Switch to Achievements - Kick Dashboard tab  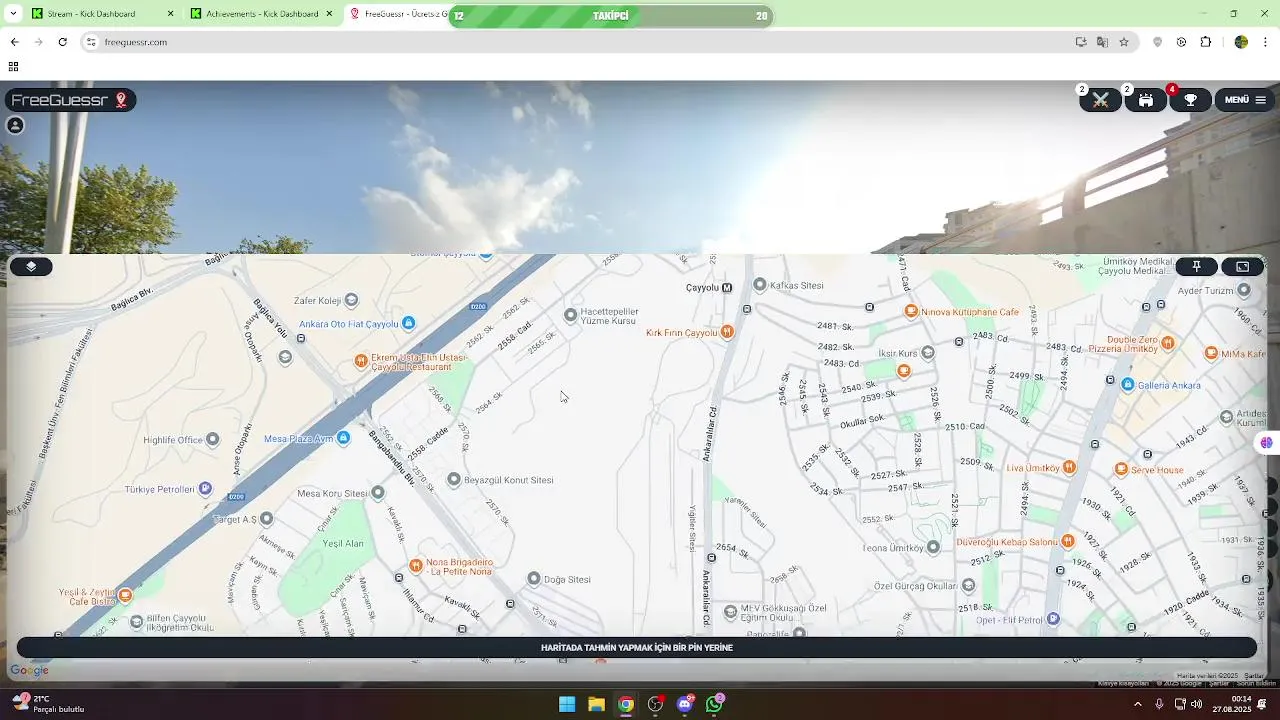(262, 14)
